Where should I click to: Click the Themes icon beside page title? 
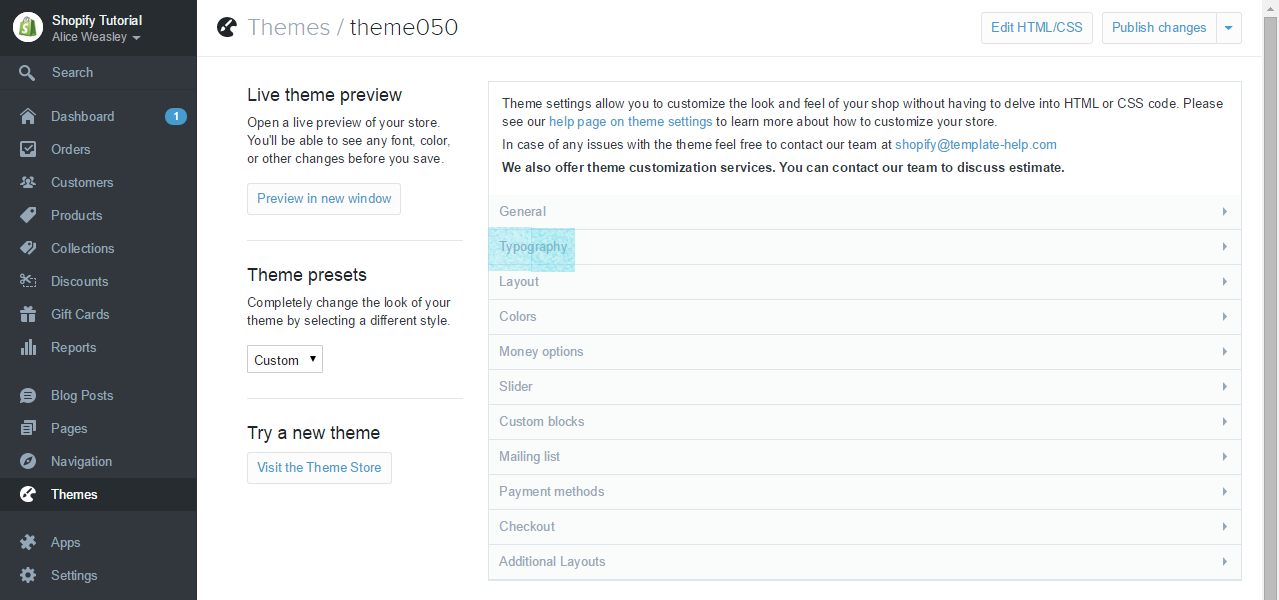226,27
